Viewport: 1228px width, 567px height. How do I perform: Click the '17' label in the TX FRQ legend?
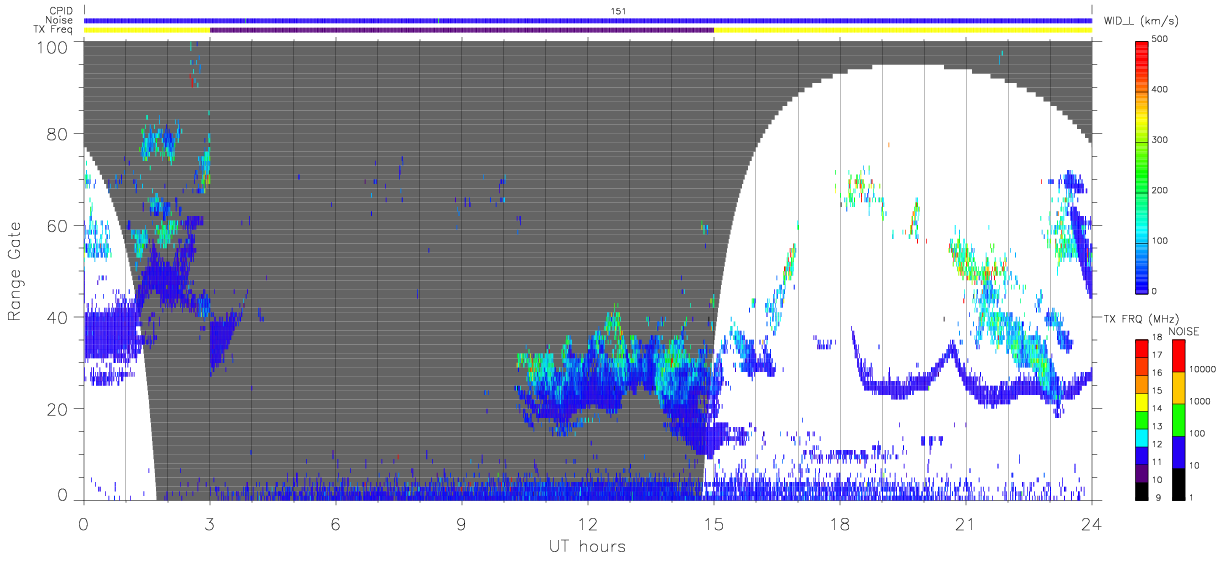(x=1156, y=355)
